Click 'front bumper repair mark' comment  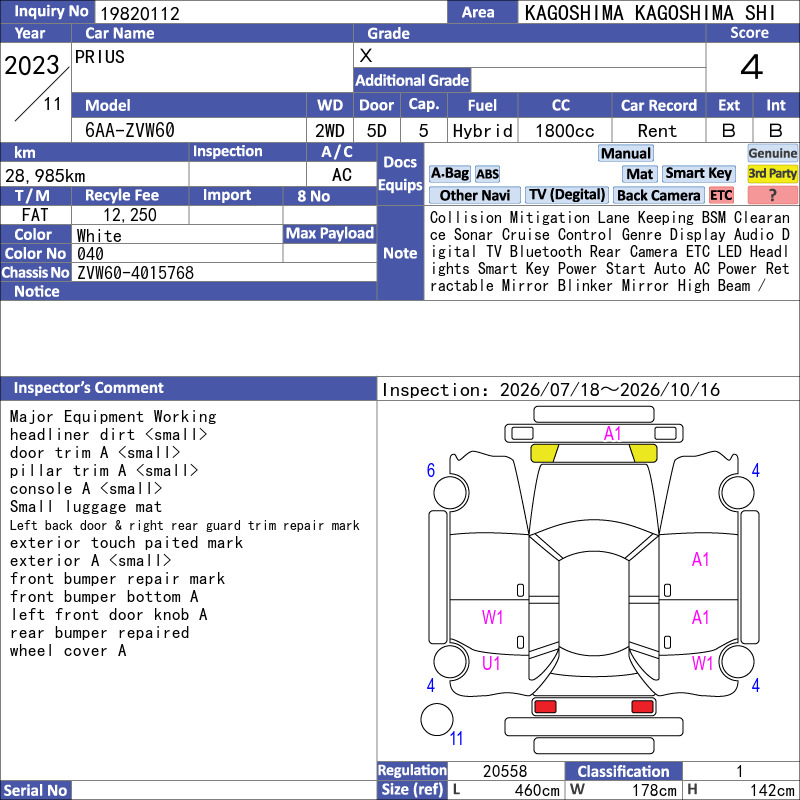click(x=117, y=579)
